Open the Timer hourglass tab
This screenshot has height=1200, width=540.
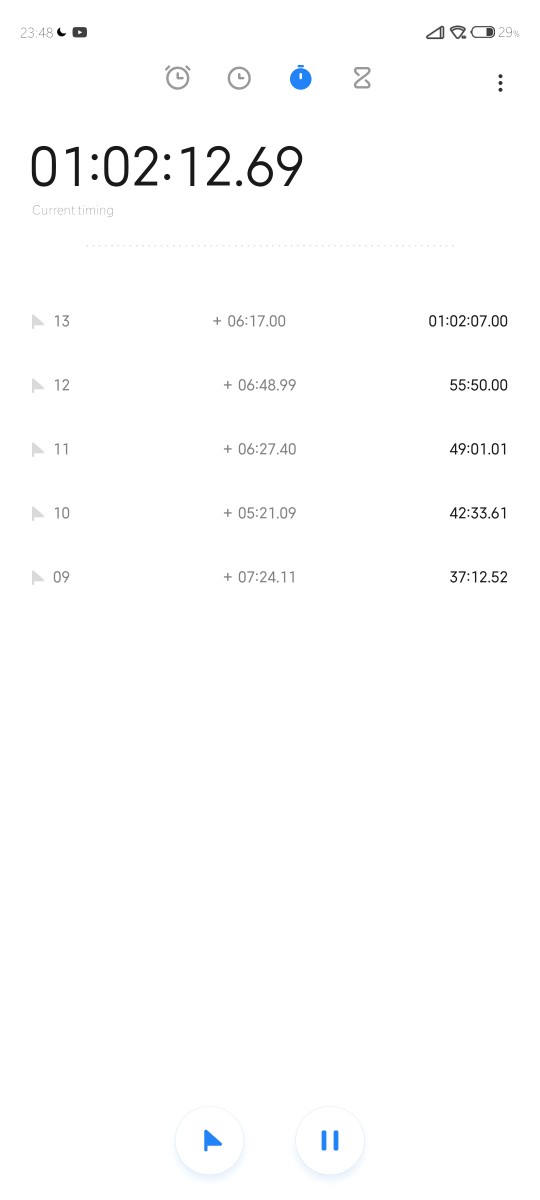click(x=362, y=78)
